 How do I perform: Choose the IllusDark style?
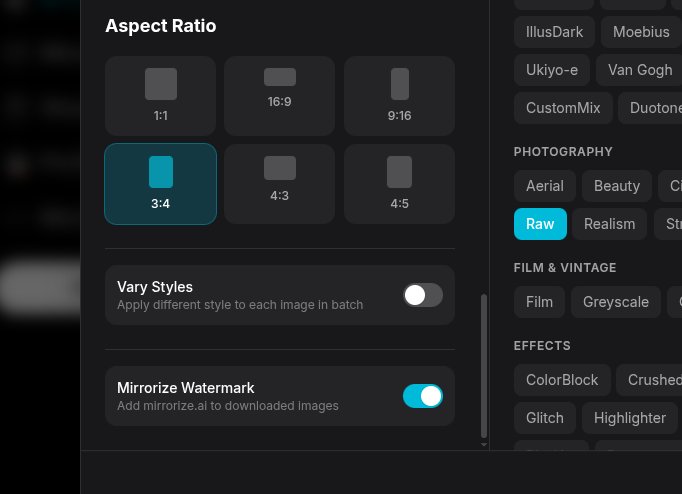554,32
